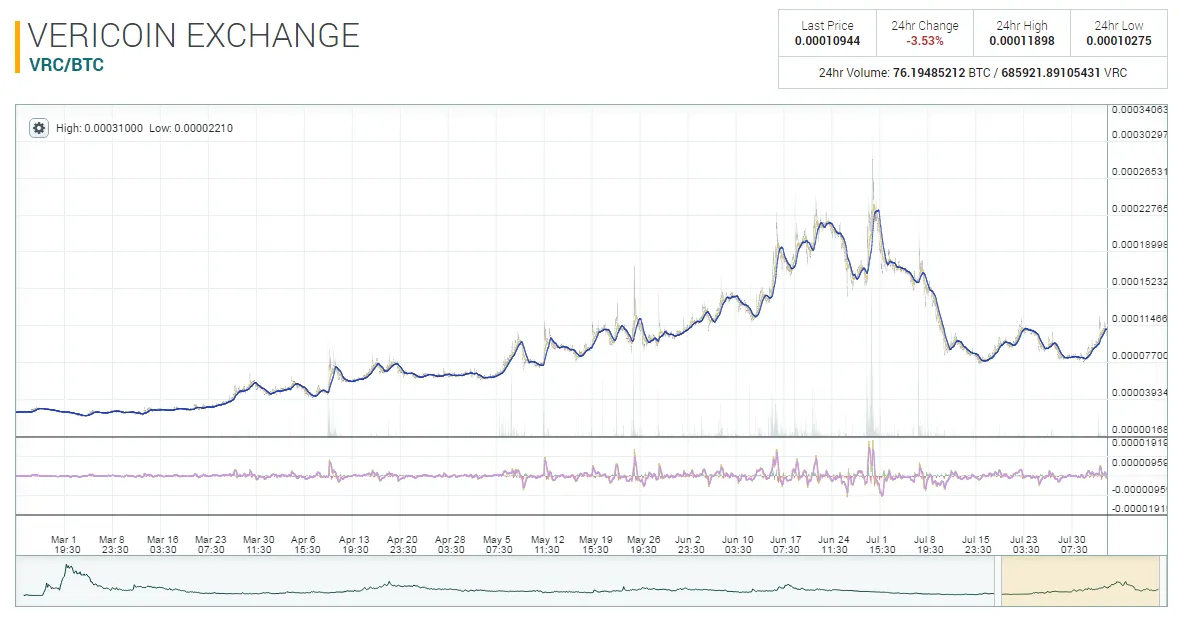Select the VRC/BTC pair label
This screenshot has width=1191, height=619.
tap(66, 65)
